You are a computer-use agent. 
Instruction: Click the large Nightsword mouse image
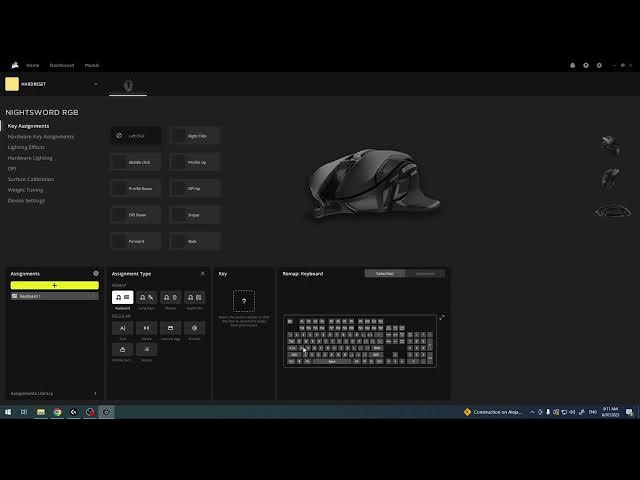[x=373, y=184]
